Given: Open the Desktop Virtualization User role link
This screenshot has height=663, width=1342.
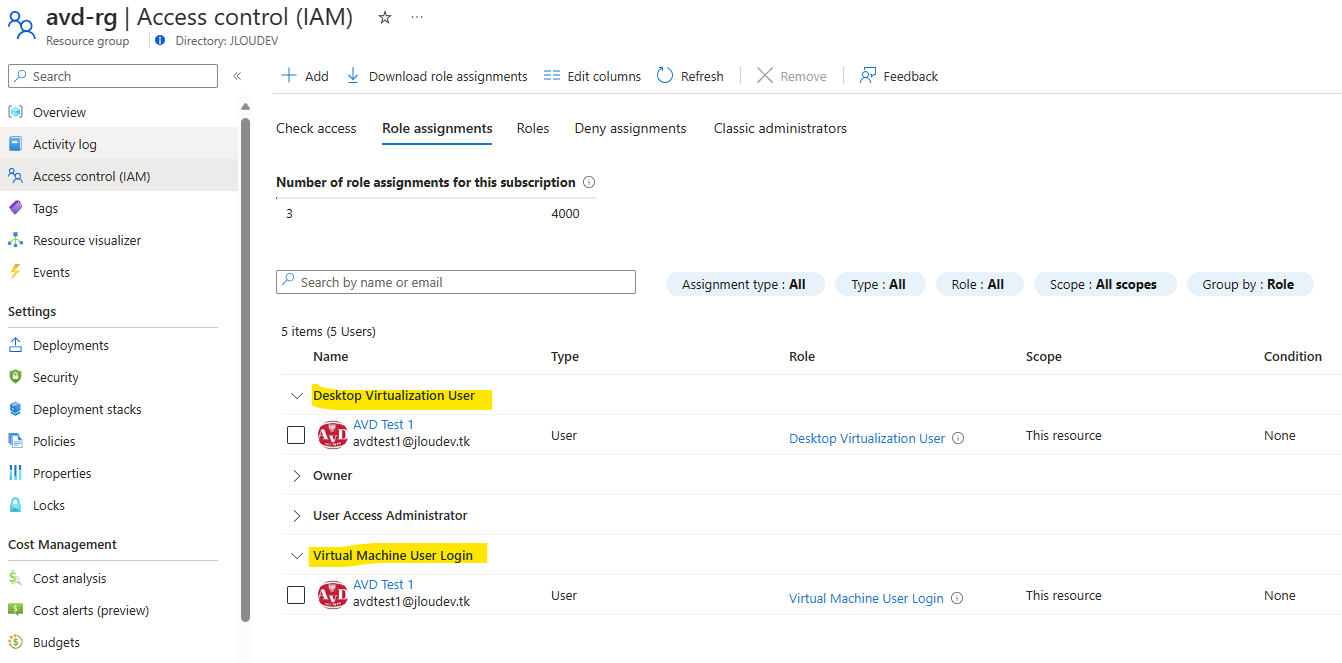Looking at the screenshot, I should click(x=867, y=438).
